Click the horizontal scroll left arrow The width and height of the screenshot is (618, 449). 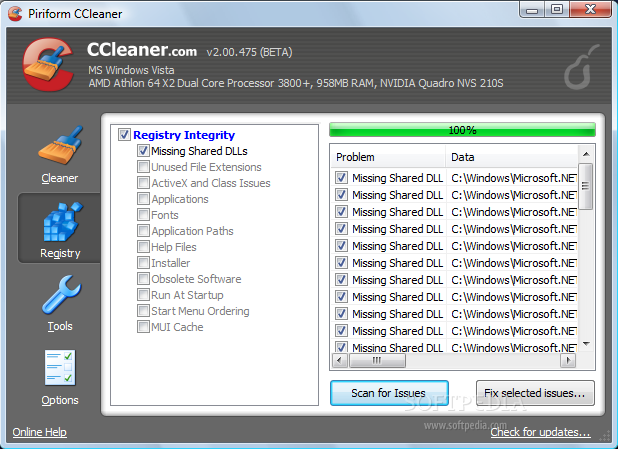pos(339,360)
